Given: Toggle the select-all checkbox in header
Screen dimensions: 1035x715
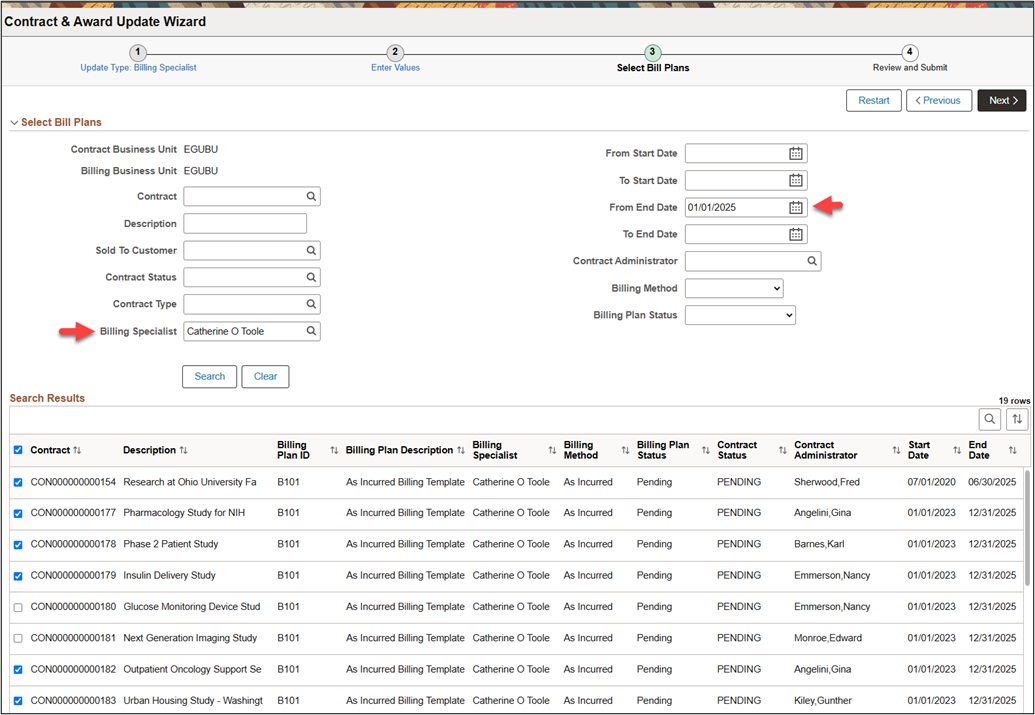Looking at the screenshot, I should (18, 450).
